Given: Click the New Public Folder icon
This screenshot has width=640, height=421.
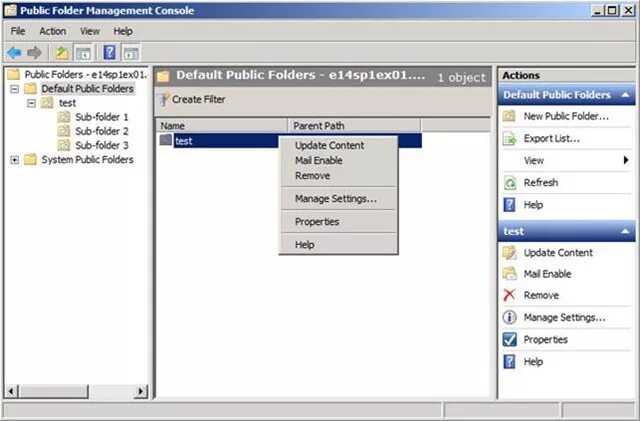Looking at the screenshot, I should [509, 116].
